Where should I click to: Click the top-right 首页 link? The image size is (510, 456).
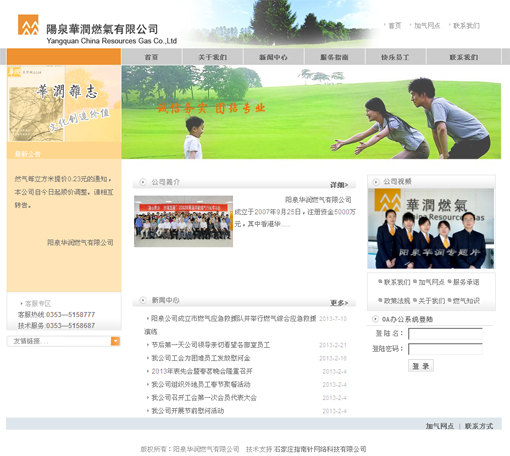[395, 26]
